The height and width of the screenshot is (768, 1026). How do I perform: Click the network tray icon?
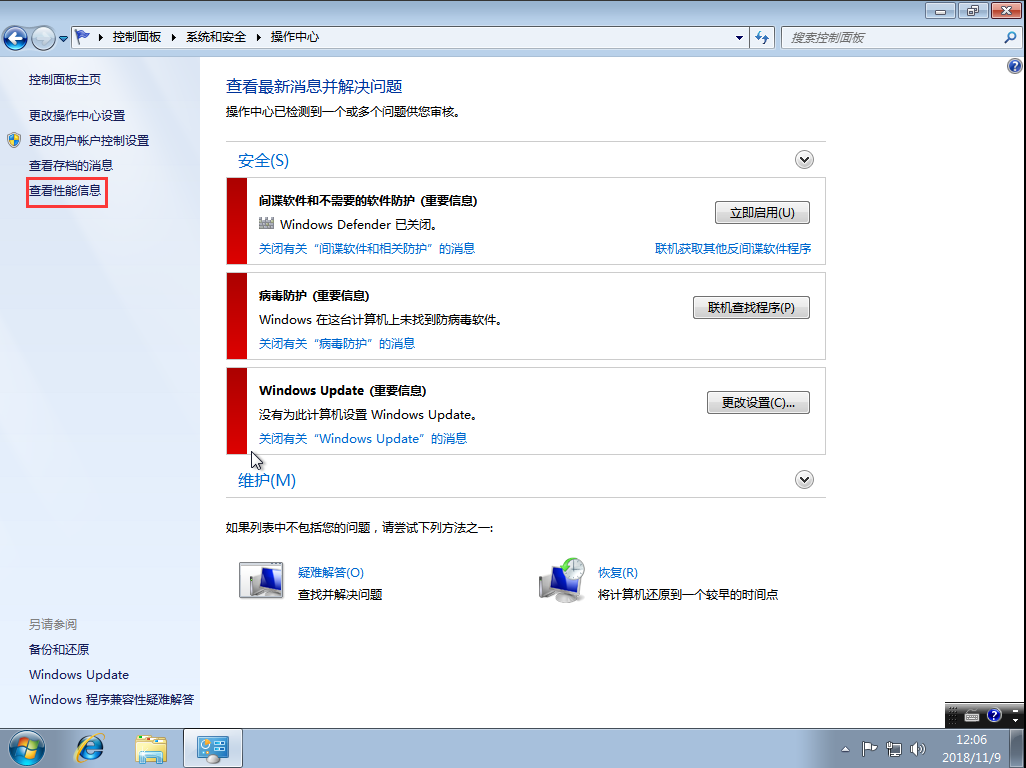point(894,748)
